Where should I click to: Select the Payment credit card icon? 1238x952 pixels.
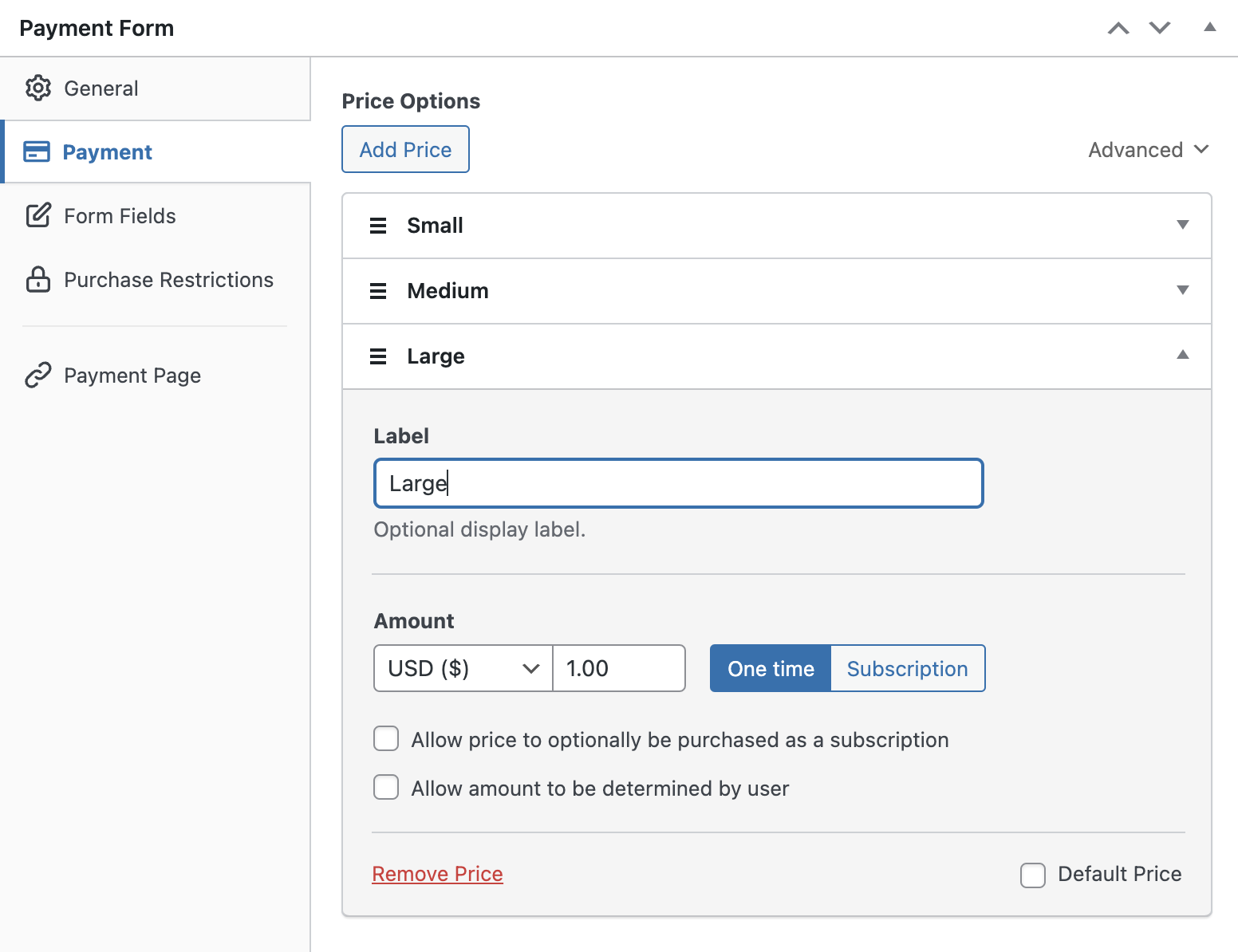[37, 151]
